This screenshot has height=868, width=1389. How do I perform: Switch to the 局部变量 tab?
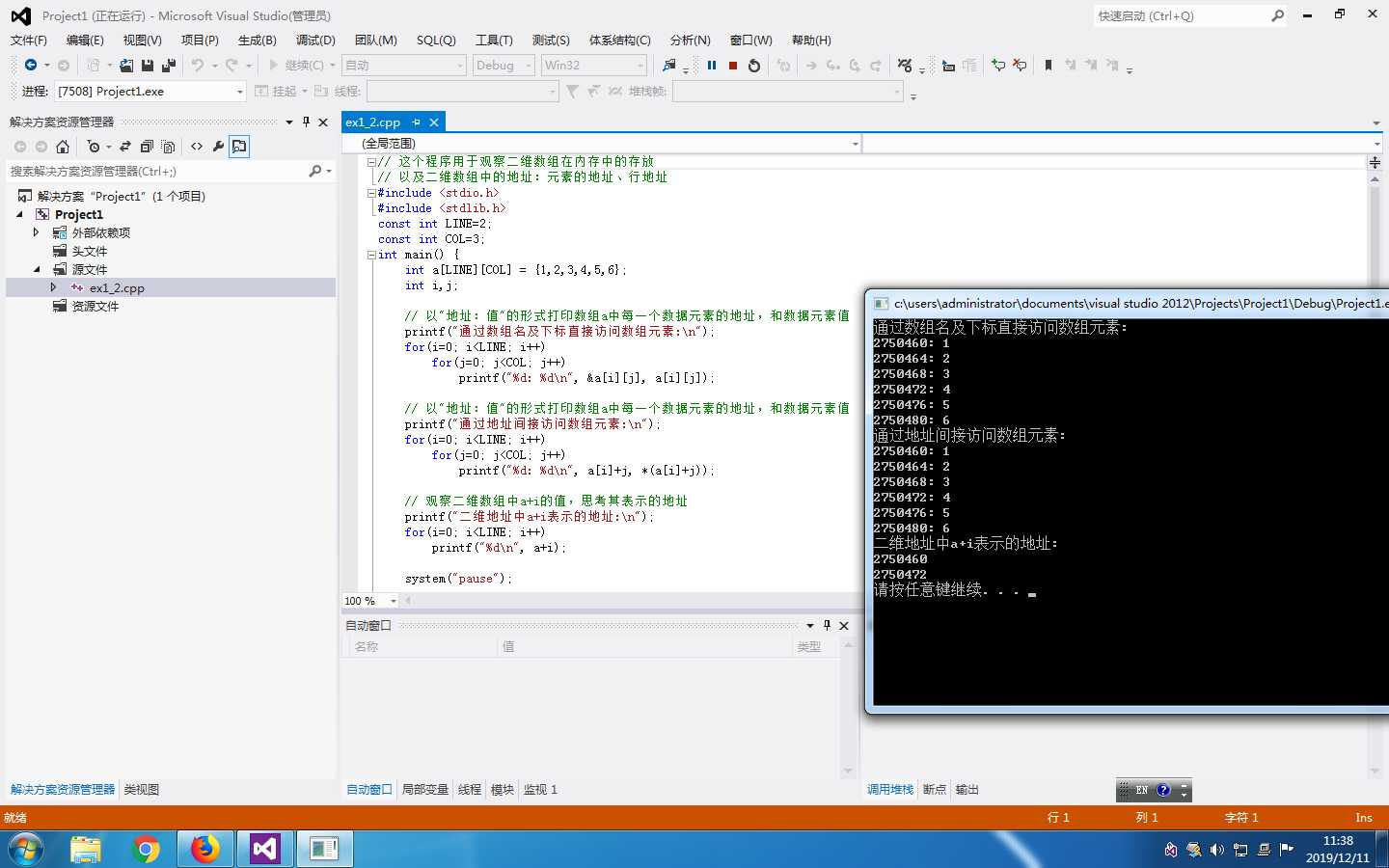tap(425, 790)
